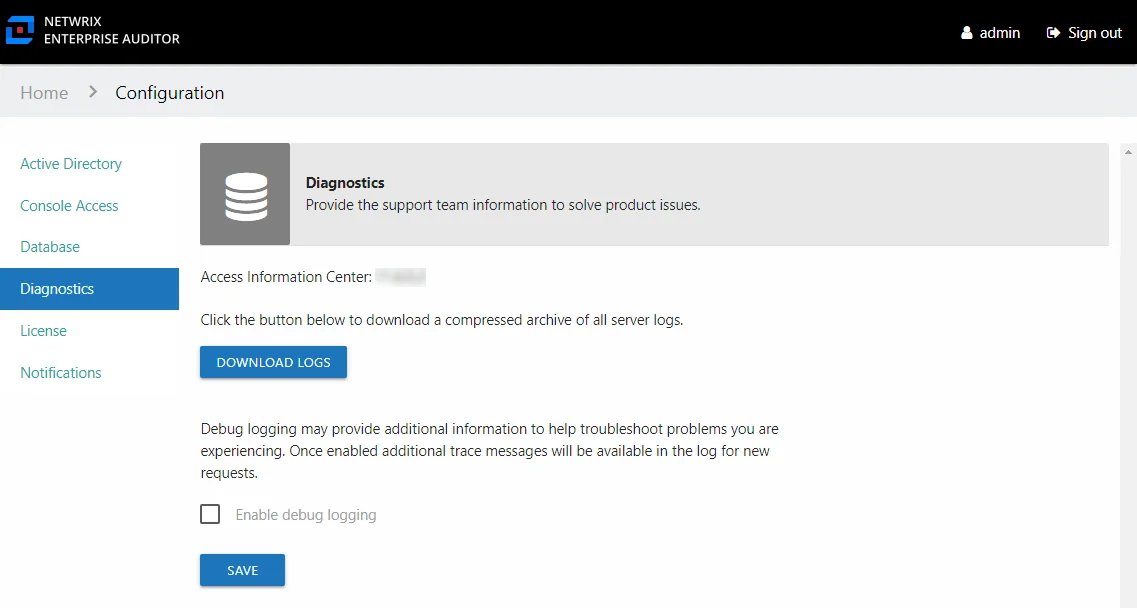Switch to Notifications settings
The image size is (1137, 608).
click(61, 373)
